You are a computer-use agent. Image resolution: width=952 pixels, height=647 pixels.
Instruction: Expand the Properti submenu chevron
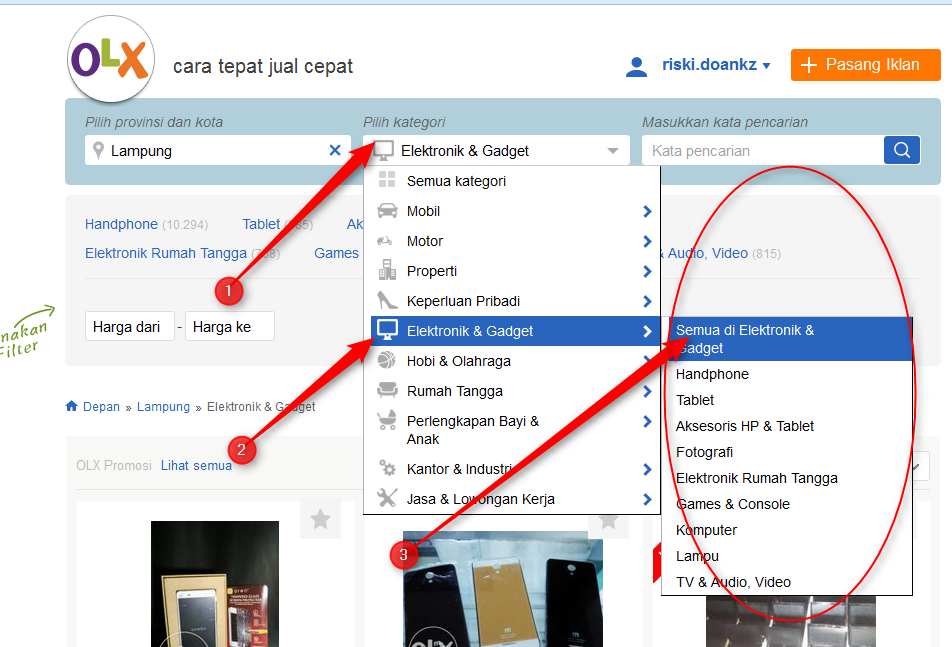pyautogui.click(x=647, y=271)
